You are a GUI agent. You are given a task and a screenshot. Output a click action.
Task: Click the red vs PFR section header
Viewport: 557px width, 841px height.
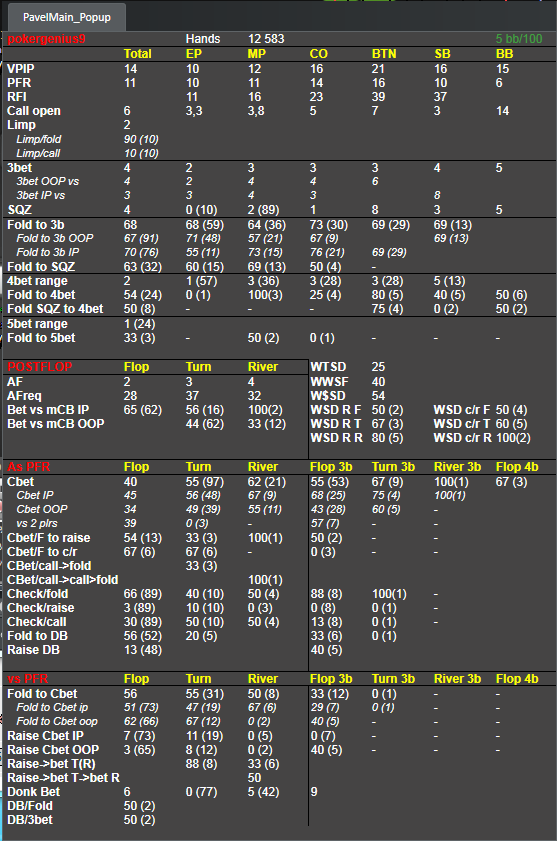27,678
